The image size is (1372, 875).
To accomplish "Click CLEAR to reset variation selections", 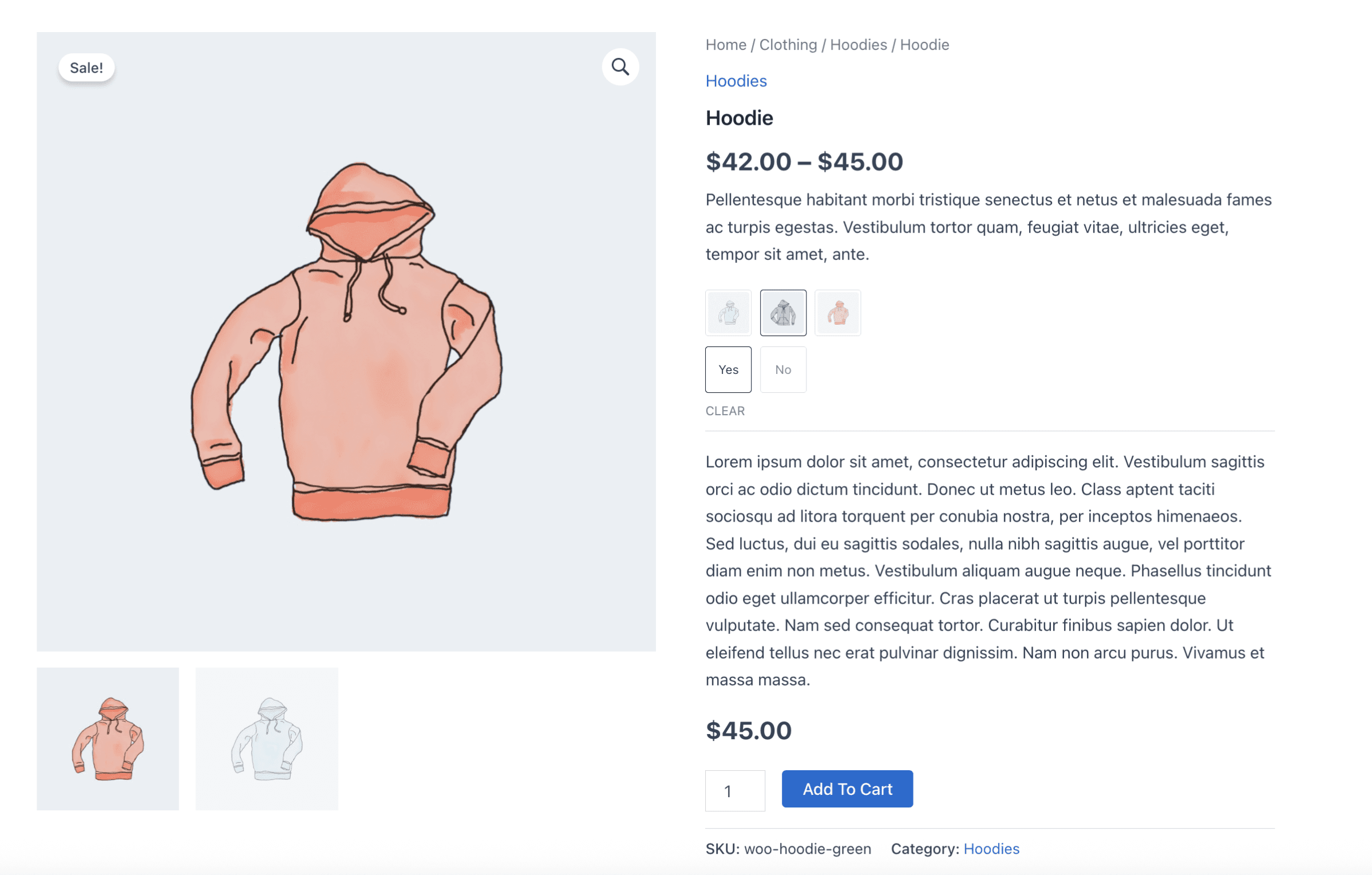I will point(725,411).
